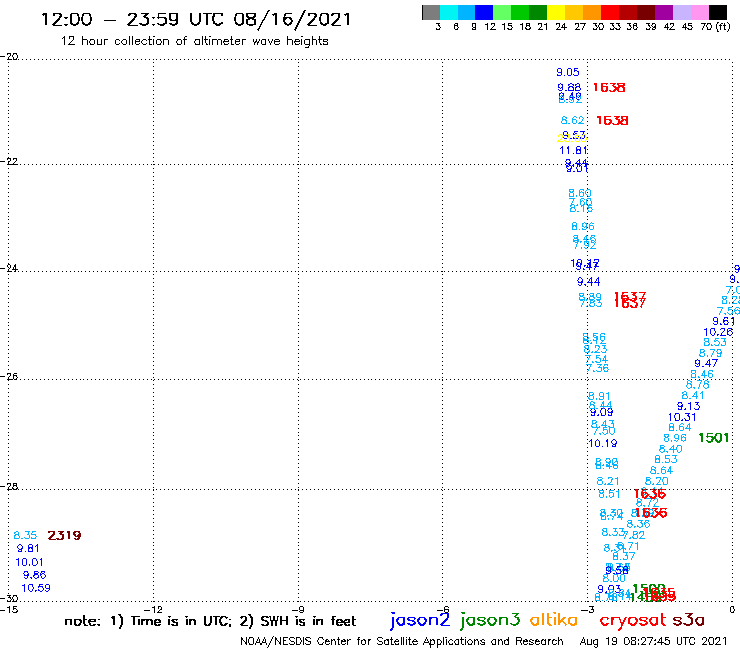Click 'NOAA/NESDIS Center for Satellite Applications and Research'

point(402,642)
